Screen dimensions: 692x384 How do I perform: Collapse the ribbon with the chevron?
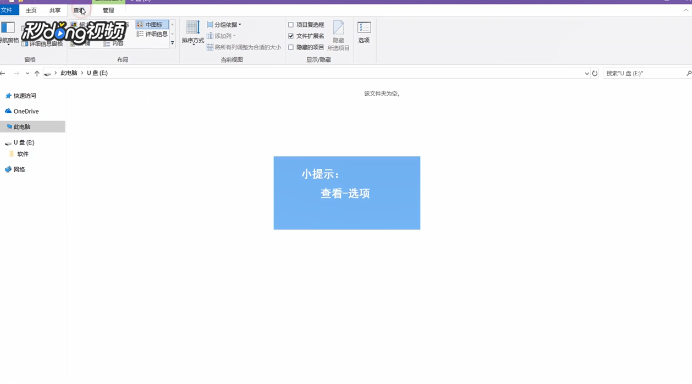click(x=686, y=11)
